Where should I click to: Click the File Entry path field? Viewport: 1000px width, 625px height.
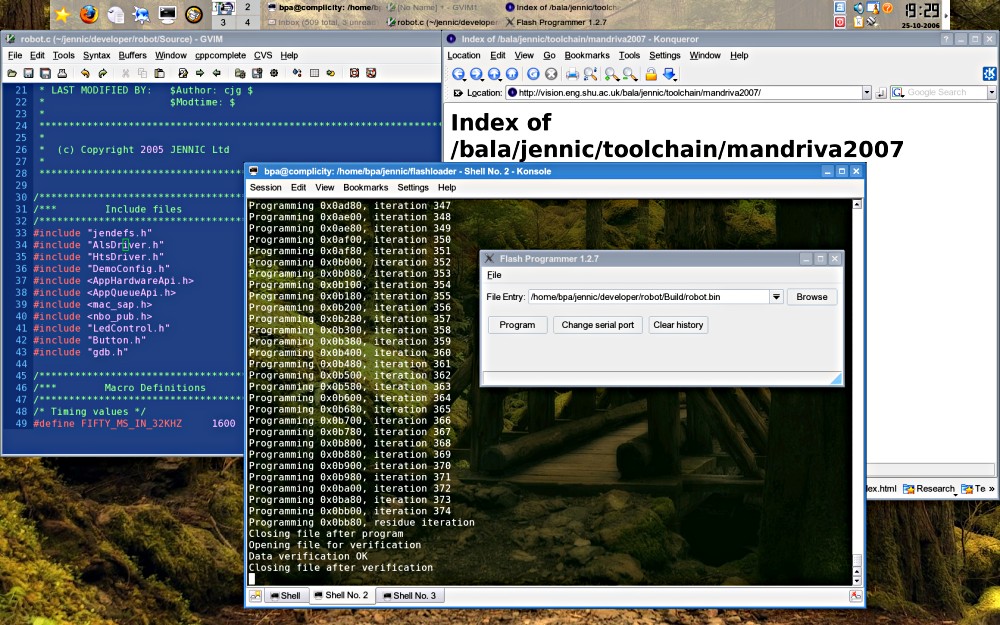tap(649, 297)
